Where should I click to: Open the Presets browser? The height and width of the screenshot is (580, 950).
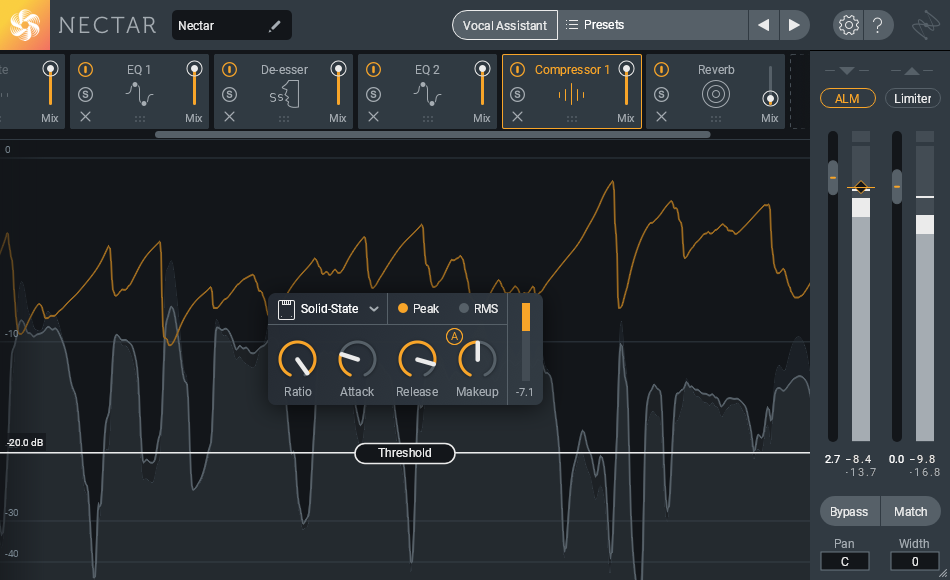click(653, 25)
